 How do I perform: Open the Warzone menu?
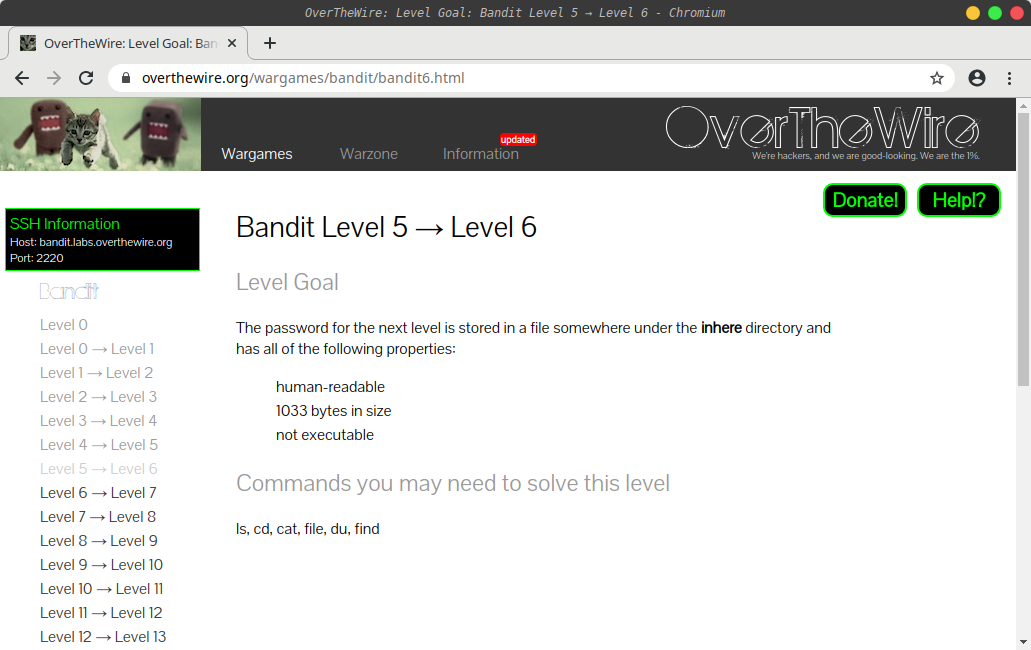(369, 154)
